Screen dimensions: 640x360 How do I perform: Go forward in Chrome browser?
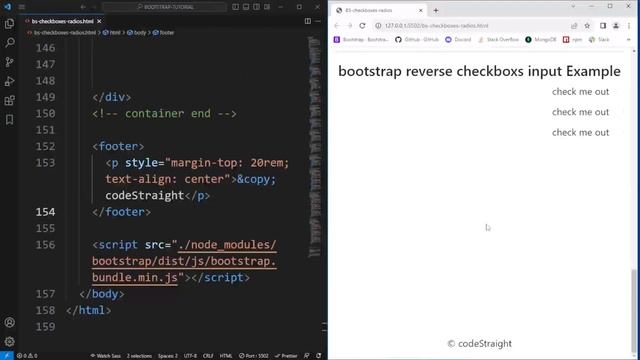(x=349, y=25)
